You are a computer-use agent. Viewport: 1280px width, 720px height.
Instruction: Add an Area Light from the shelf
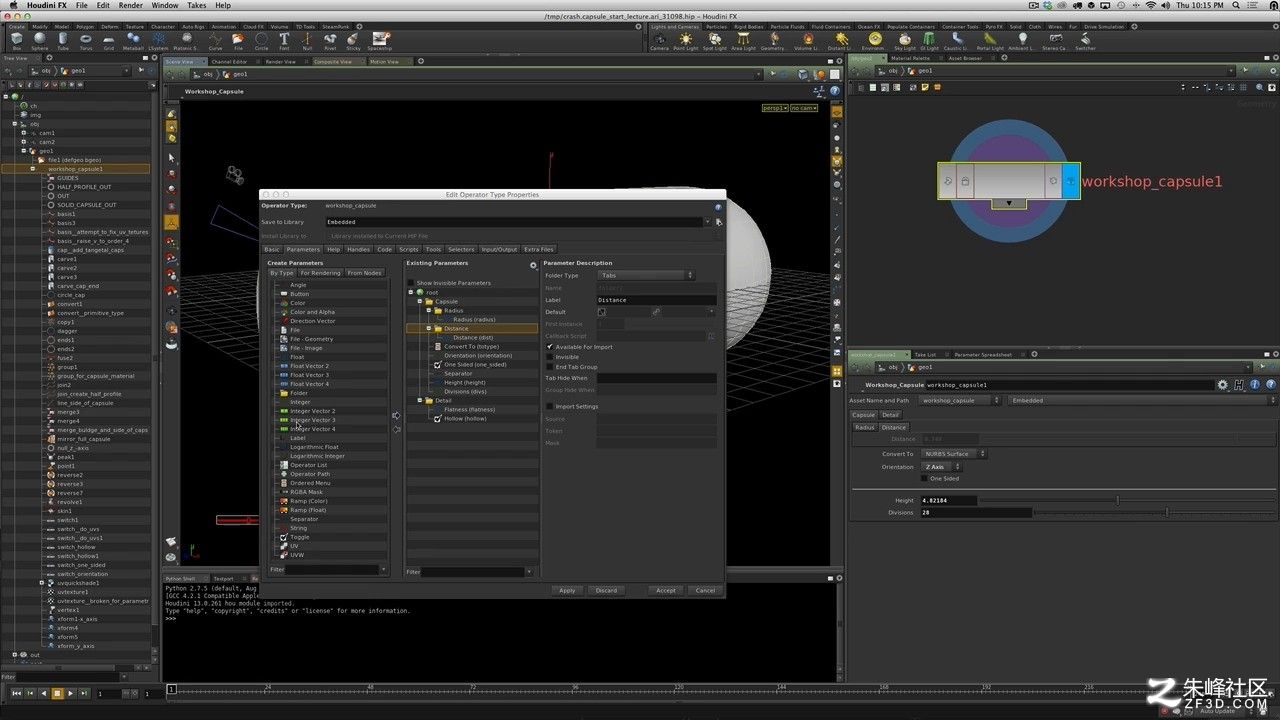pos(744,40)
